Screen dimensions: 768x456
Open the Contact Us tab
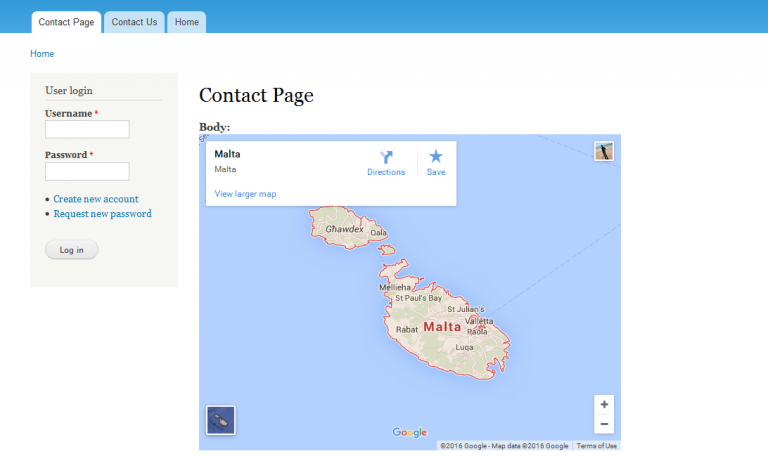[134, 22]
